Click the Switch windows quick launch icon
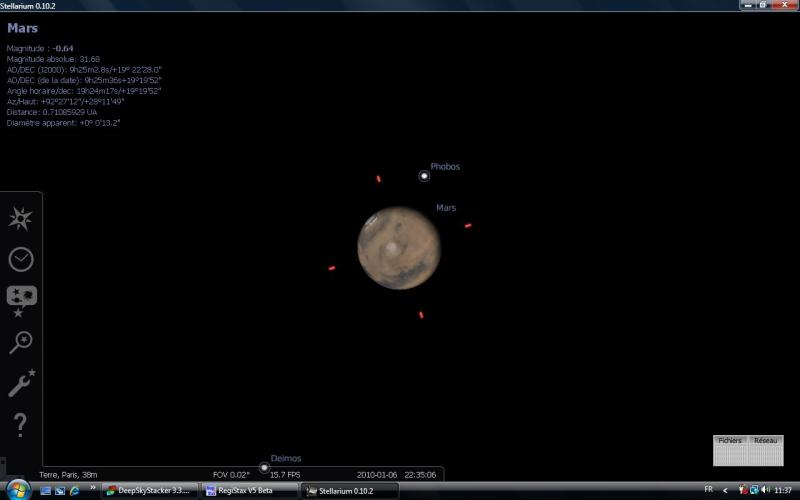Viewport: 800px width, 500px height. [x=60, y=491]
